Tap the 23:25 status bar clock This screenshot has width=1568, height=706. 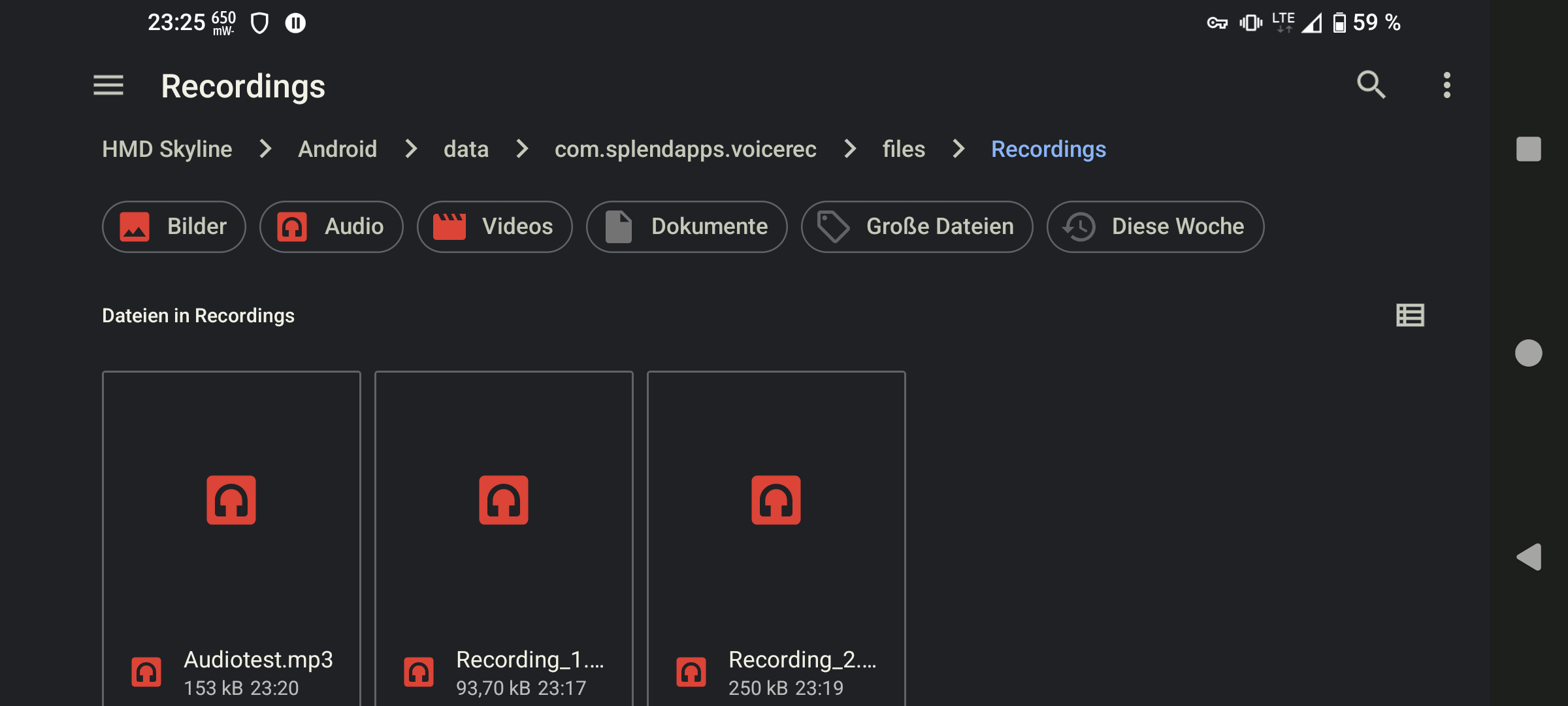click(176, 23)
